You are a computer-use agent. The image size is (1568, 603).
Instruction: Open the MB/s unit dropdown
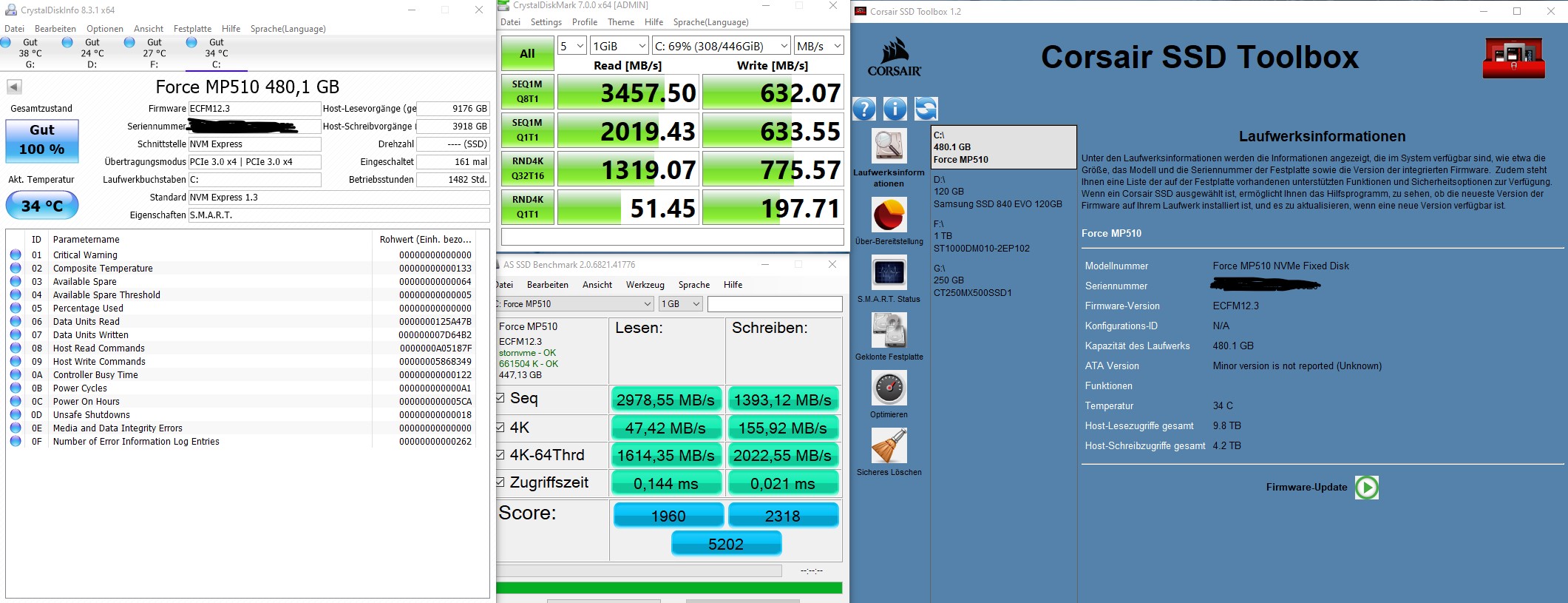(819, 46)
